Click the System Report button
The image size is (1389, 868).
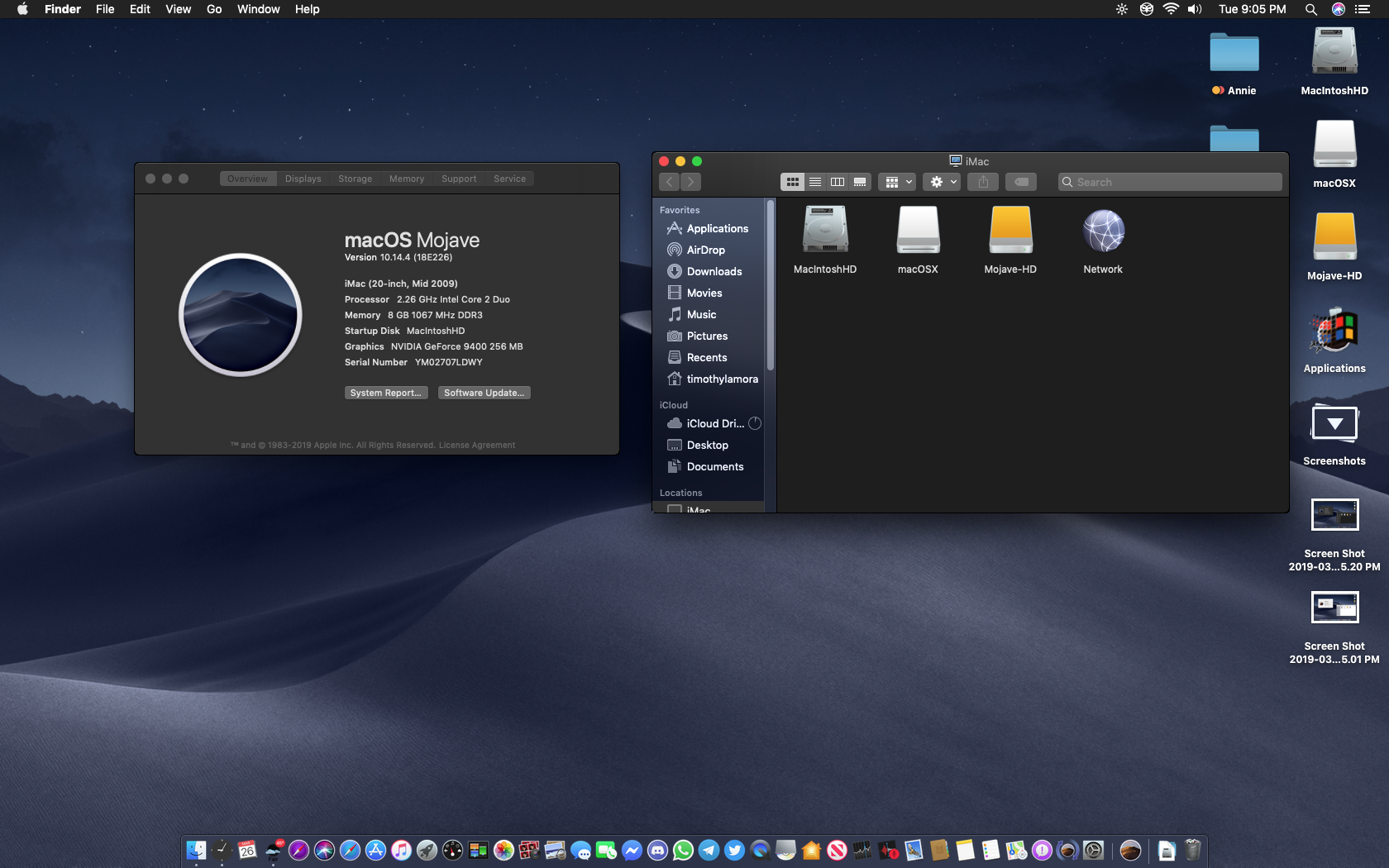pos(386,393)
